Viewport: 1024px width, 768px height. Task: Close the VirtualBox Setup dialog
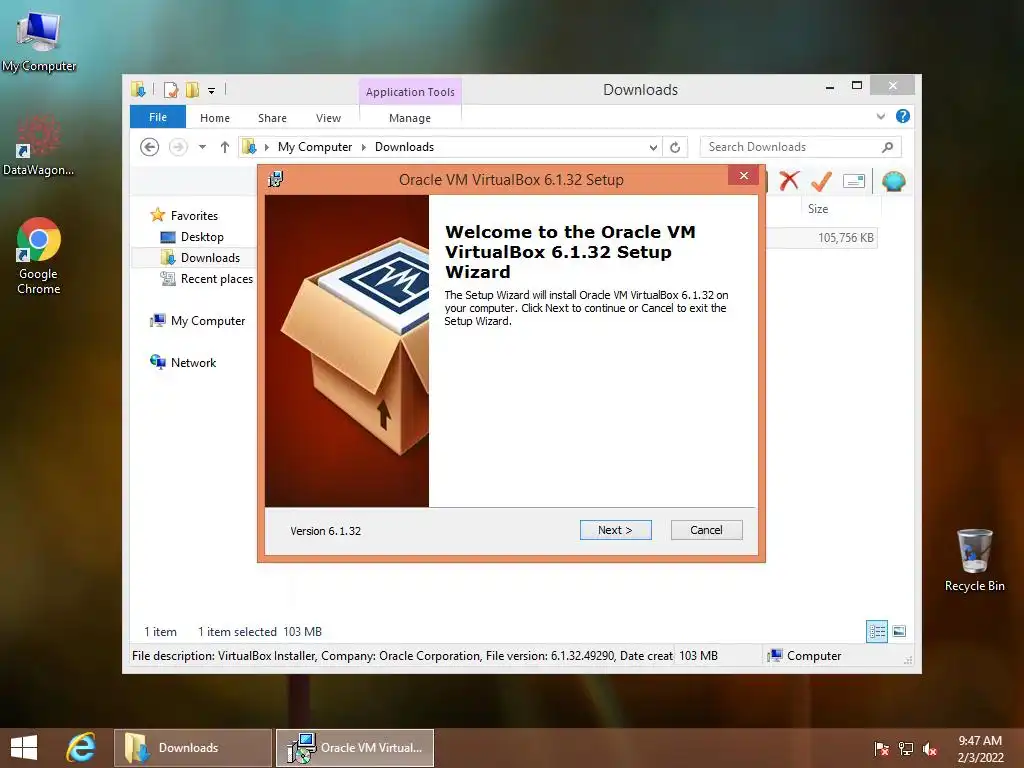click(743, 176)
